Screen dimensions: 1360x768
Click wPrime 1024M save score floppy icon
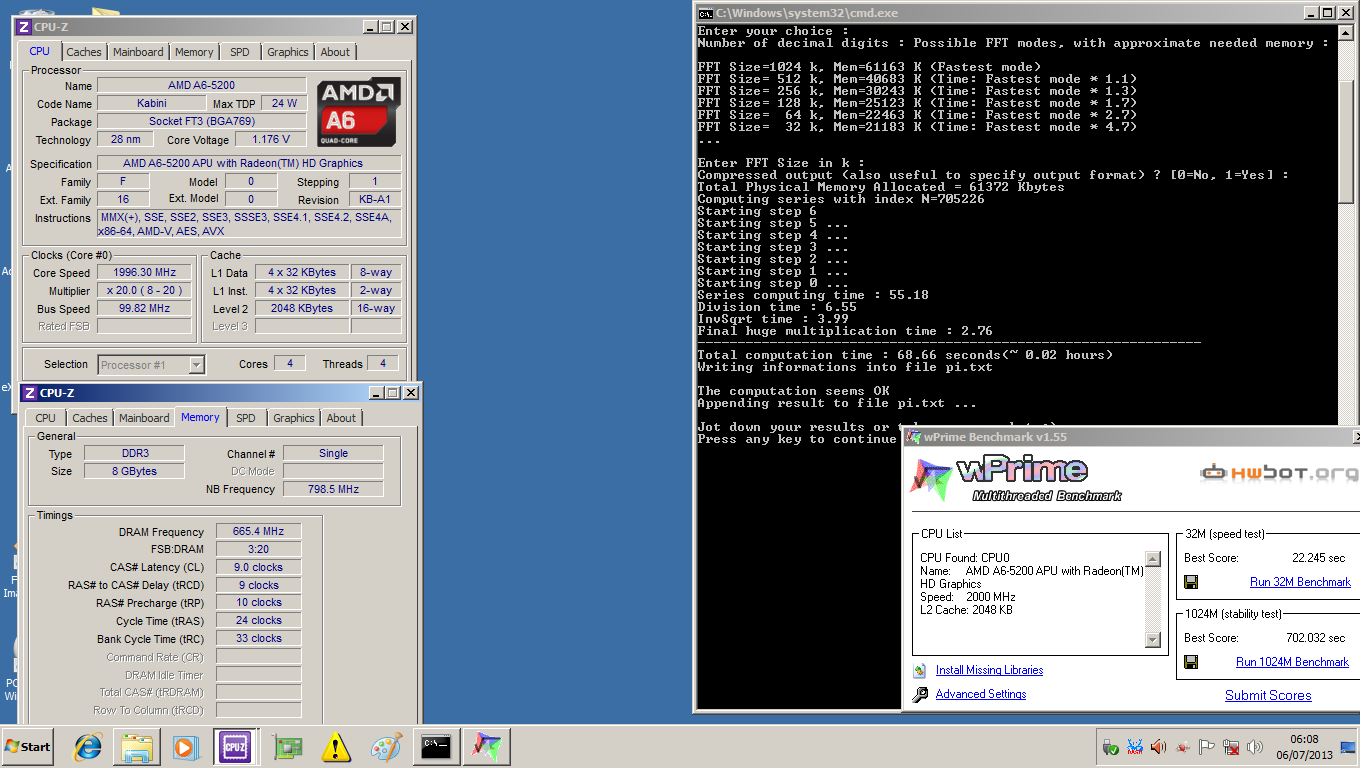[x=1191, y=662]
